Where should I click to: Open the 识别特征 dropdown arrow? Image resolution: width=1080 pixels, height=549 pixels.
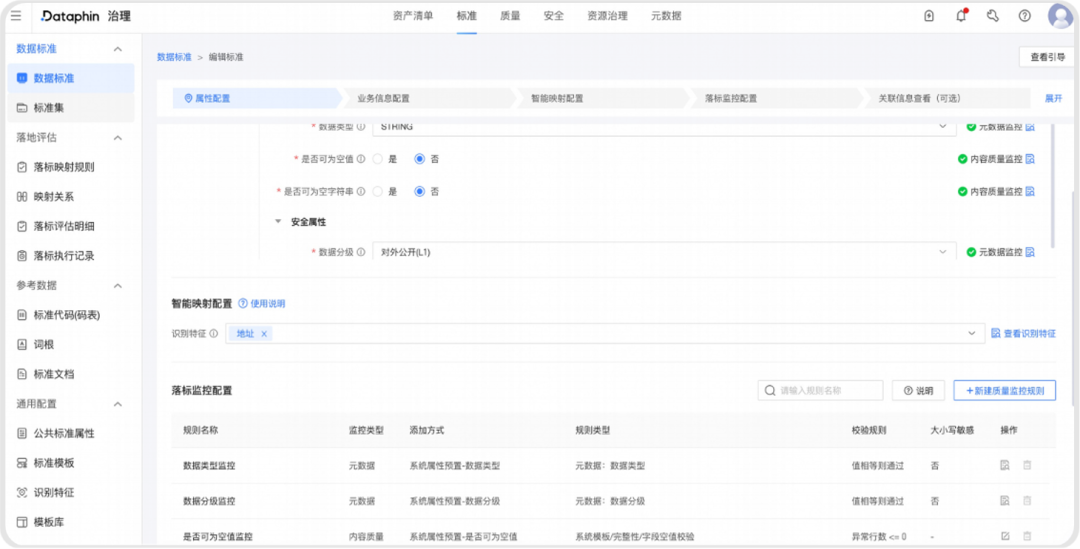[972, 333]
